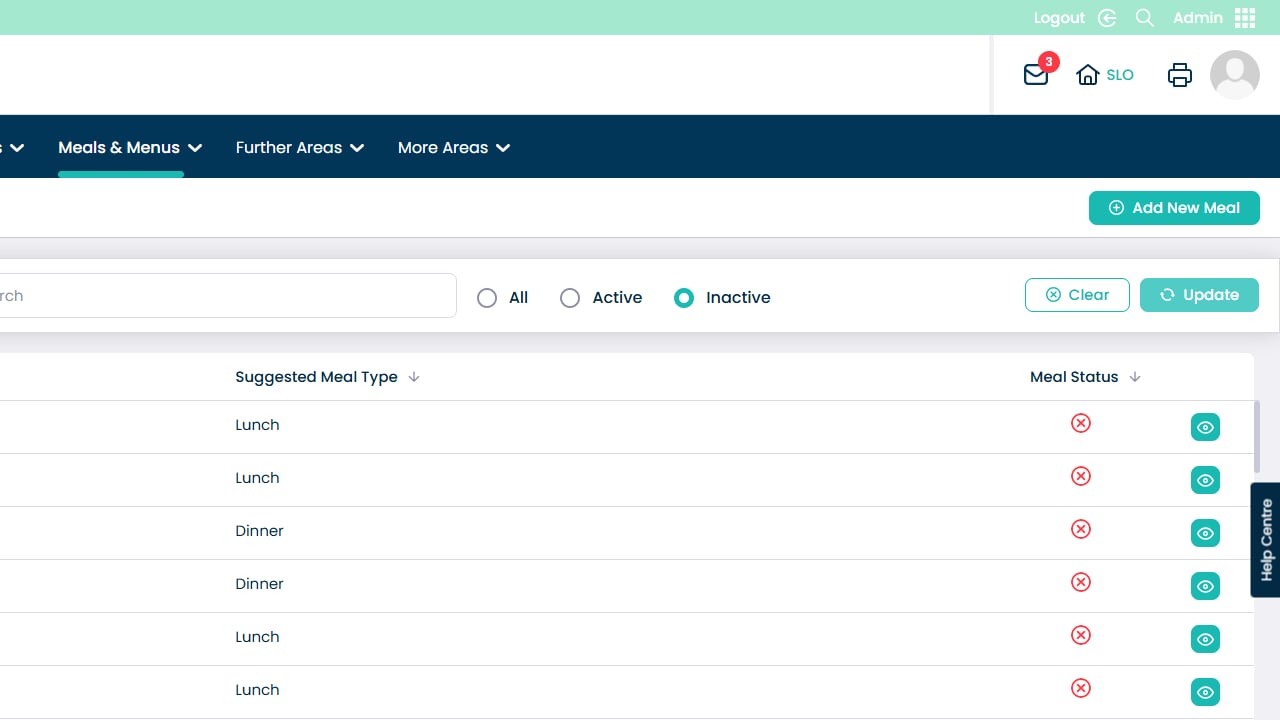Click the search magnifier in top bar
The width and height of the screenshot is (1280, 720).
coord(1145,18)
